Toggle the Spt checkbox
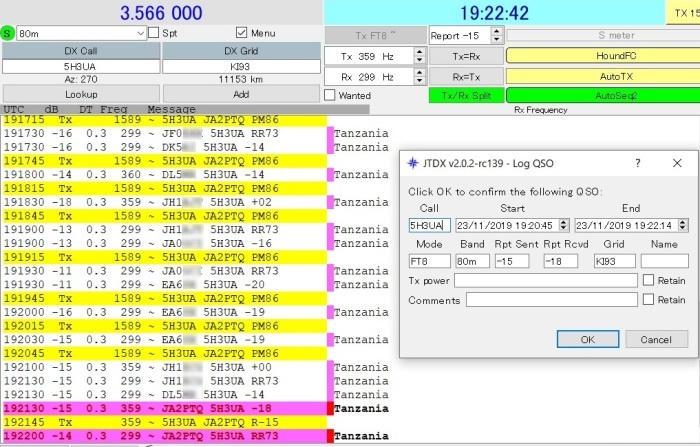 154,33
